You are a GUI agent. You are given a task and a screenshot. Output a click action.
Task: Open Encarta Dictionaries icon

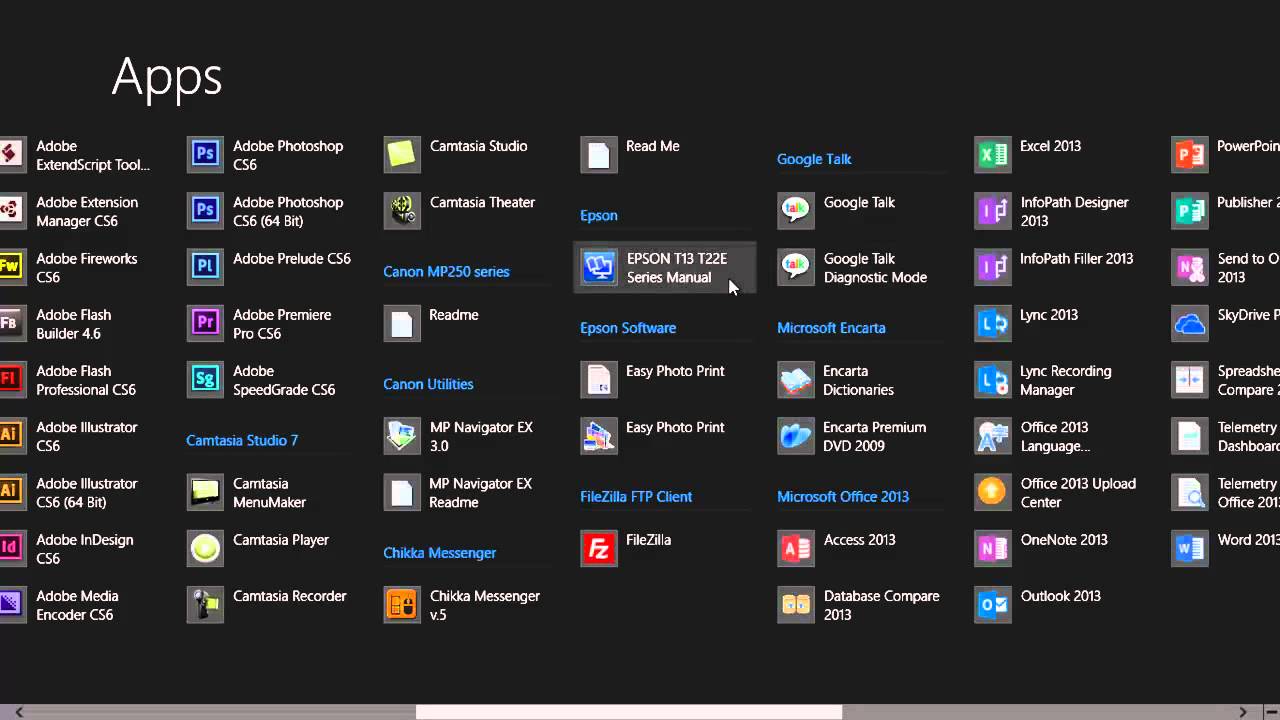pos(796,380)
